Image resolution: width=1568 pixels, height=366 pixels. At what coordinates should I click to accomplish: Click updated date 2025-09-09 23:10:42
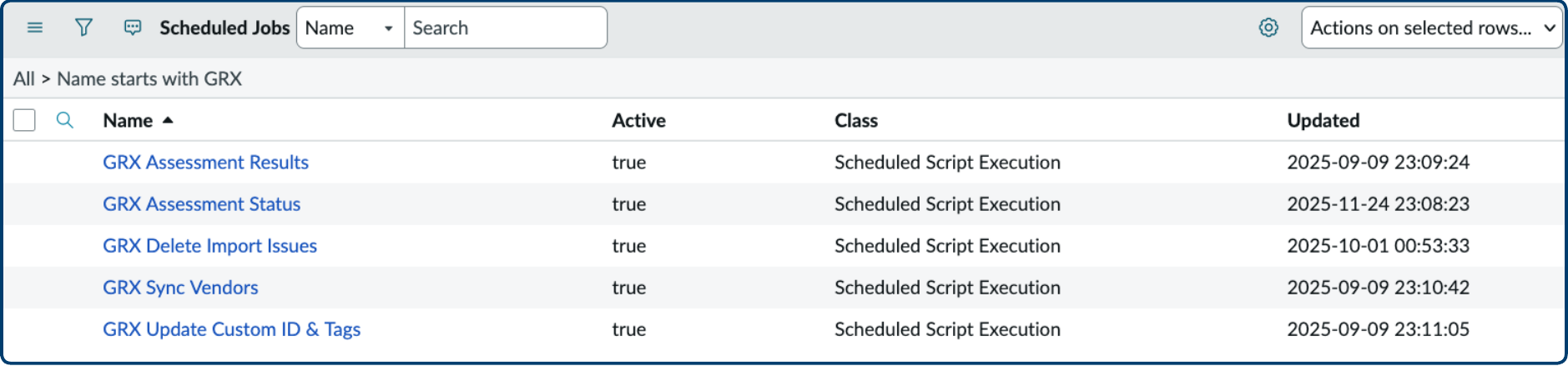coord(1378,288)
